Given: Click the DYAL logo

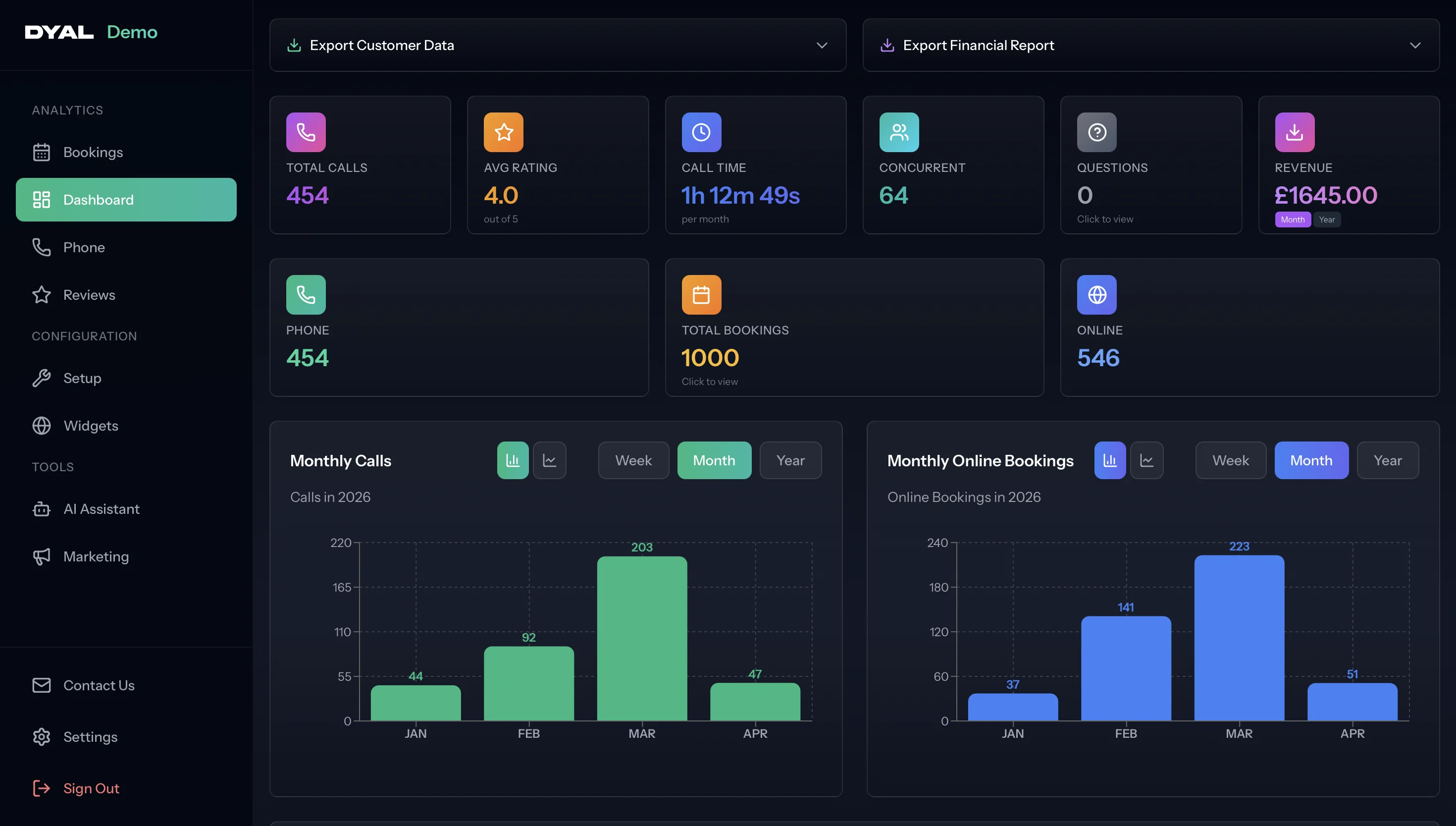Looking at the screenshot, I should 59,32.
